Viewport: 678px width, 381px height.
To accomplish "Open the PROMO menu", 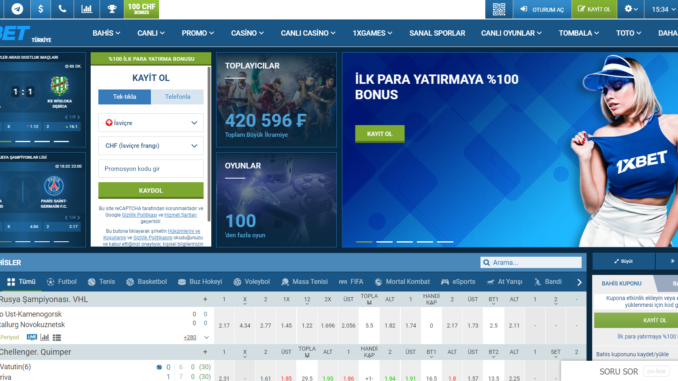I will [x=197, y=33].
